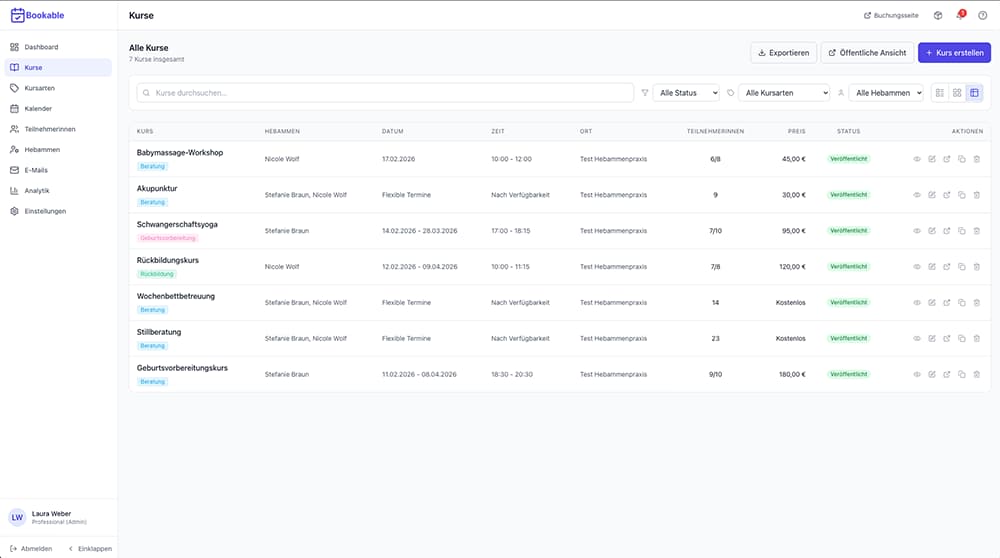View Schwangerschaftsyoga course (eye icon)
Viewport: 1000px width, 558px height.
click(x=916, y=231)
